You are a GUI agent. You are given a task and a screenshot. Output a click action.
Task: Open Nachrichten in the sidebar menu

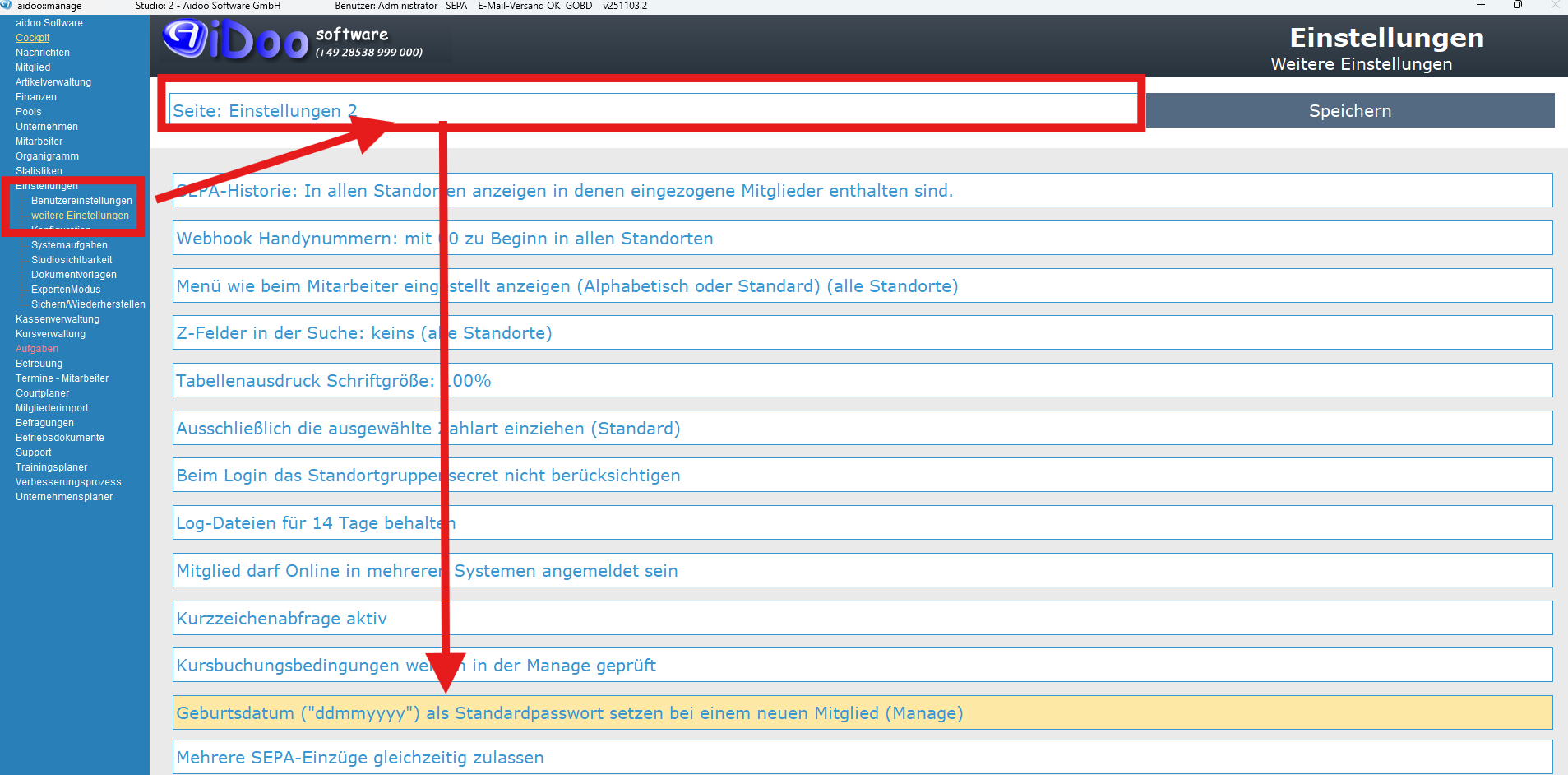(x=43, y=53)
